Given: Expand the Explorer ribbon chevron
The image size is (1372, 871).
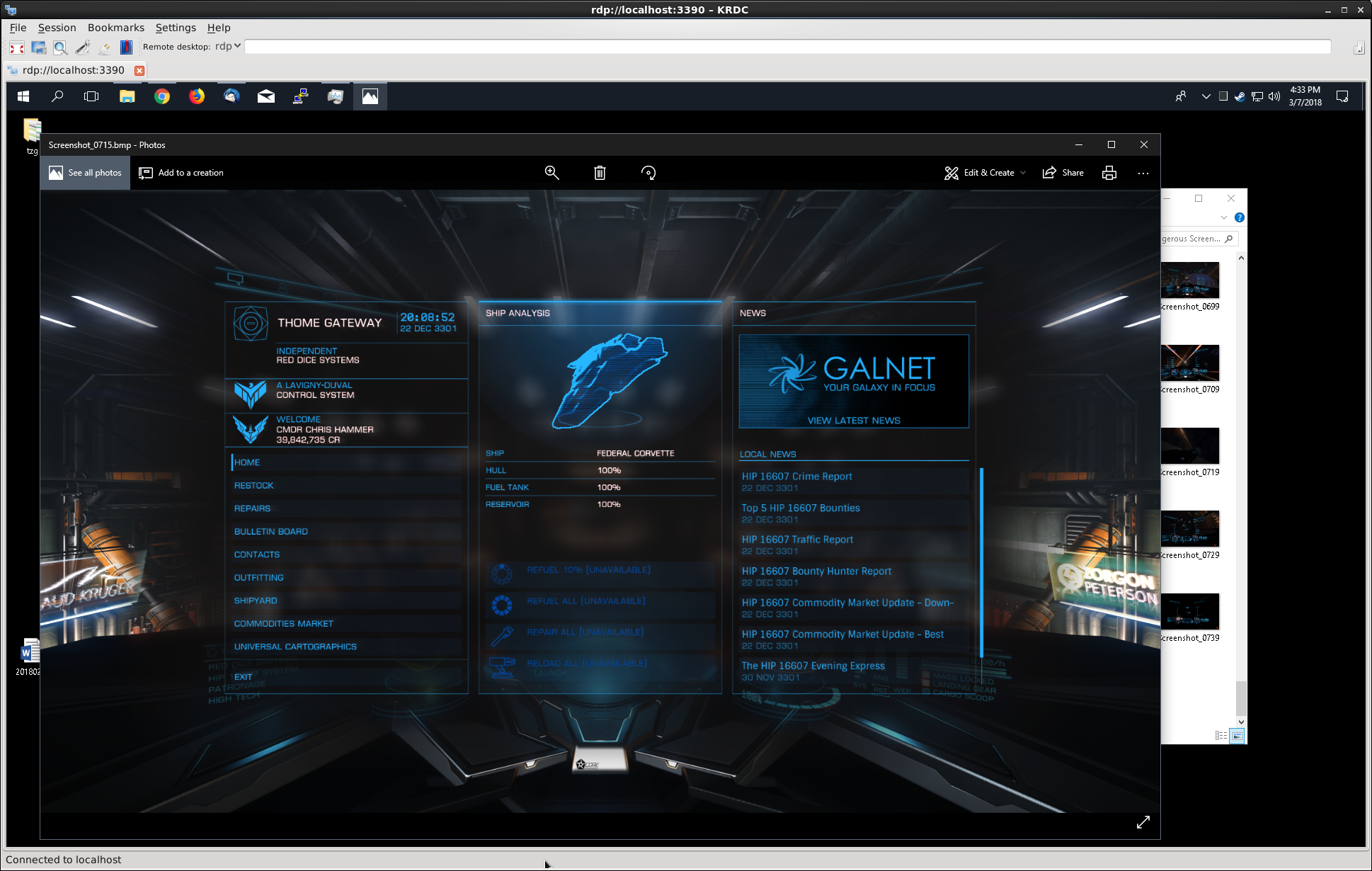Looking at the screenshot, I should [1224, 217].
